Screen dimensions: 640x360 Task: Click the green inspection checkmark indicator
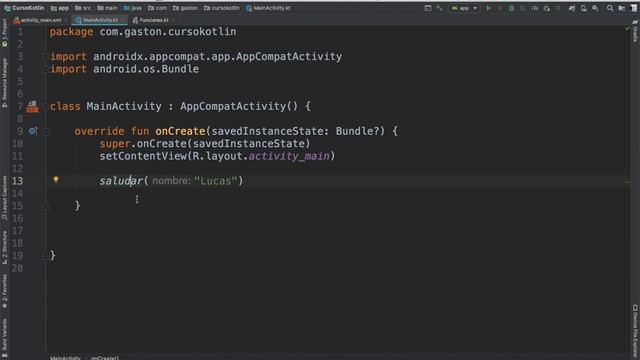627,28
